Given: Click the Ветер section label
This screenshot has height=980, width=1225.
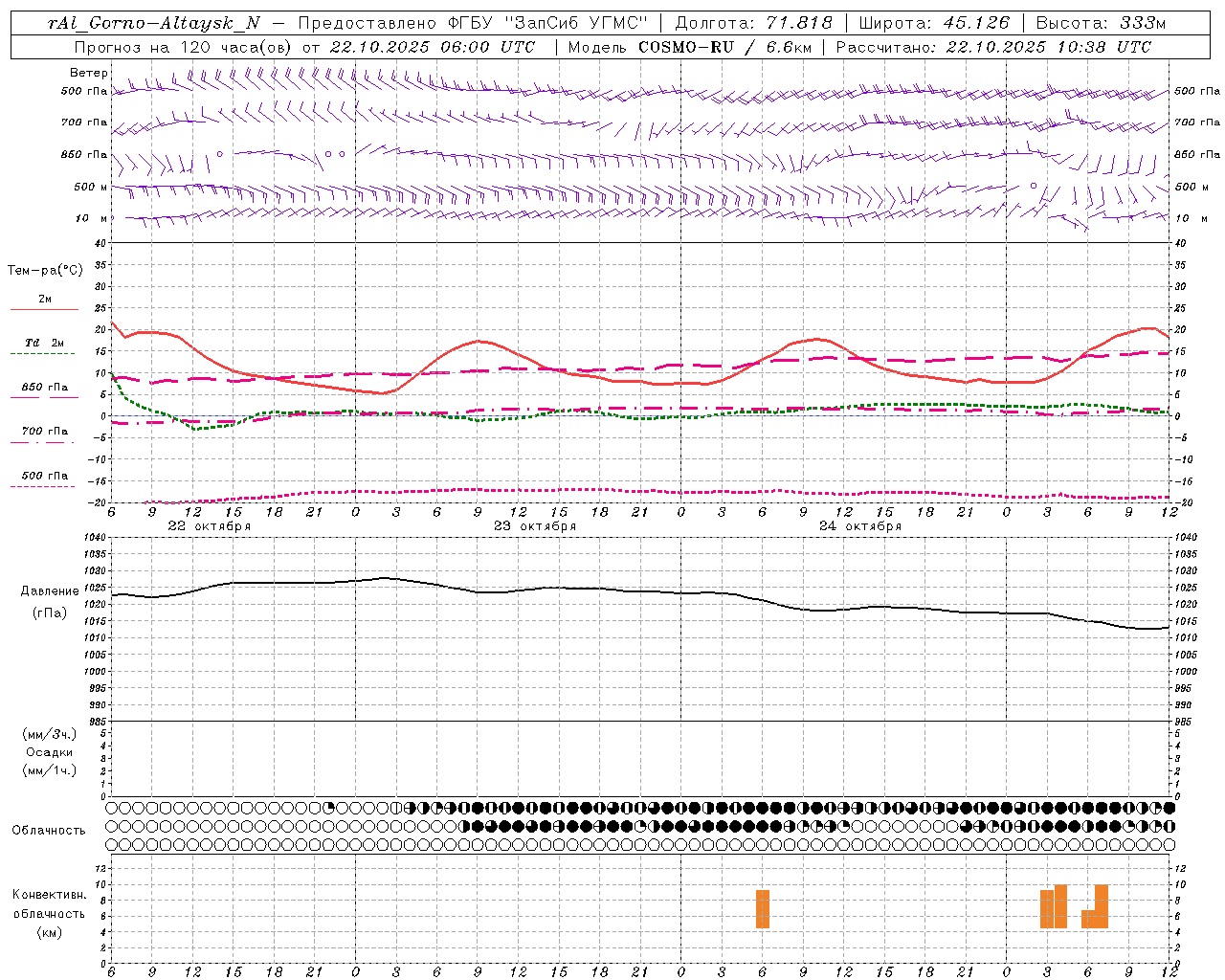Looking at the screenshot, I should (x=88, y=73).
